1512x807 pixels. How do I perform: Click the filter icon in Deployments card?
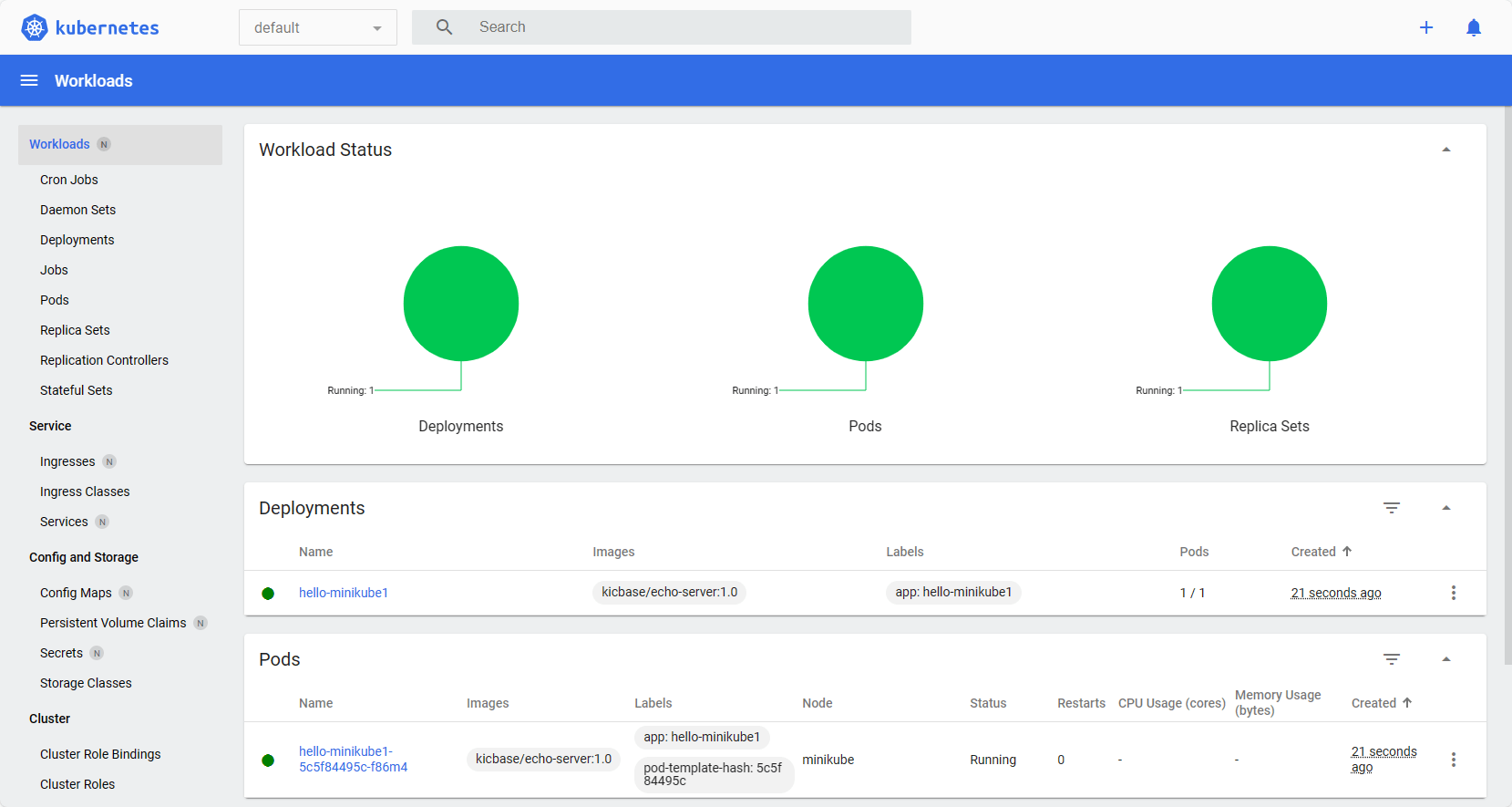[x=1392, y=508]
